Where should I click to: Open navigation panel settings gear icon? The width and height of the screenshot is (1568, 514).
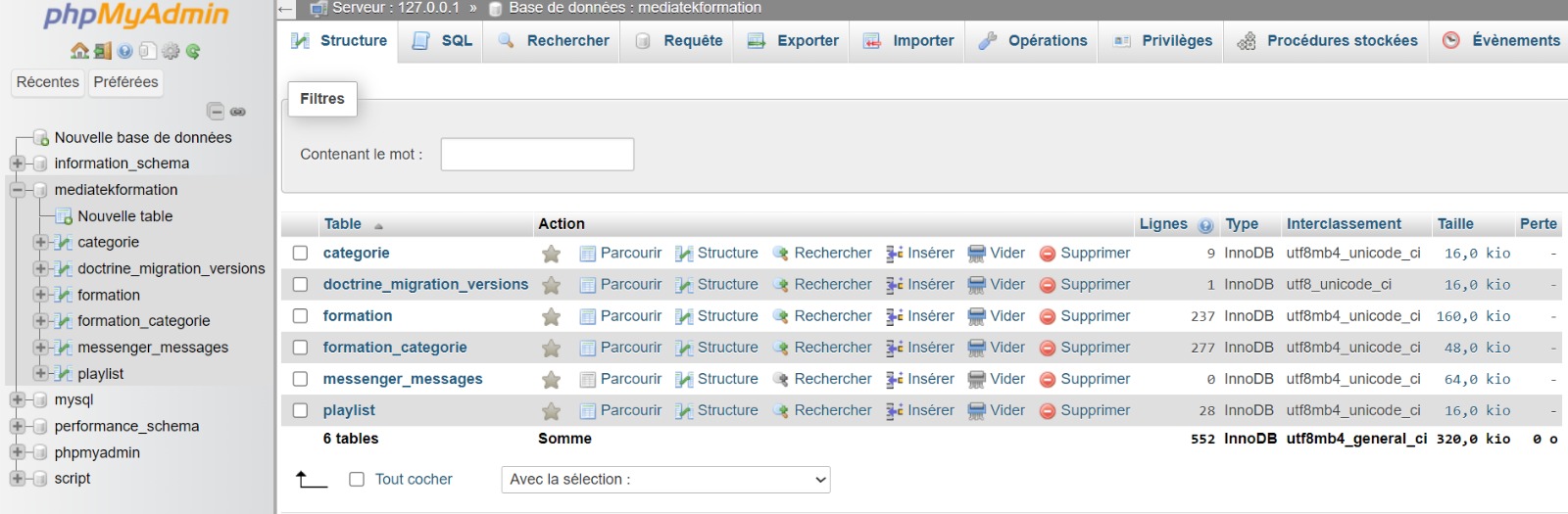point(171,51)
